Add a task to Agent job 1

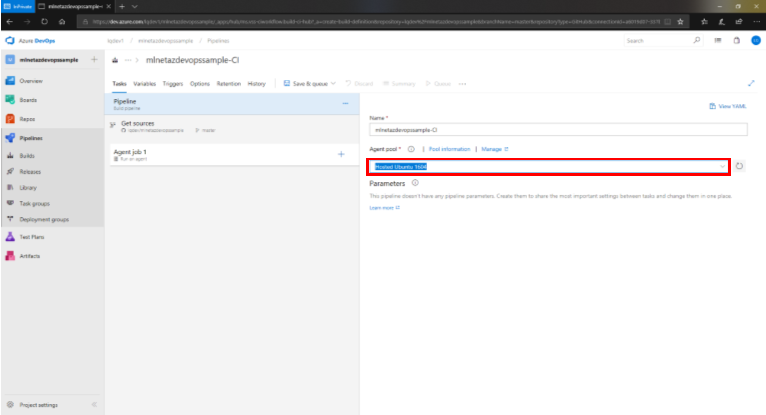[341, 154]
